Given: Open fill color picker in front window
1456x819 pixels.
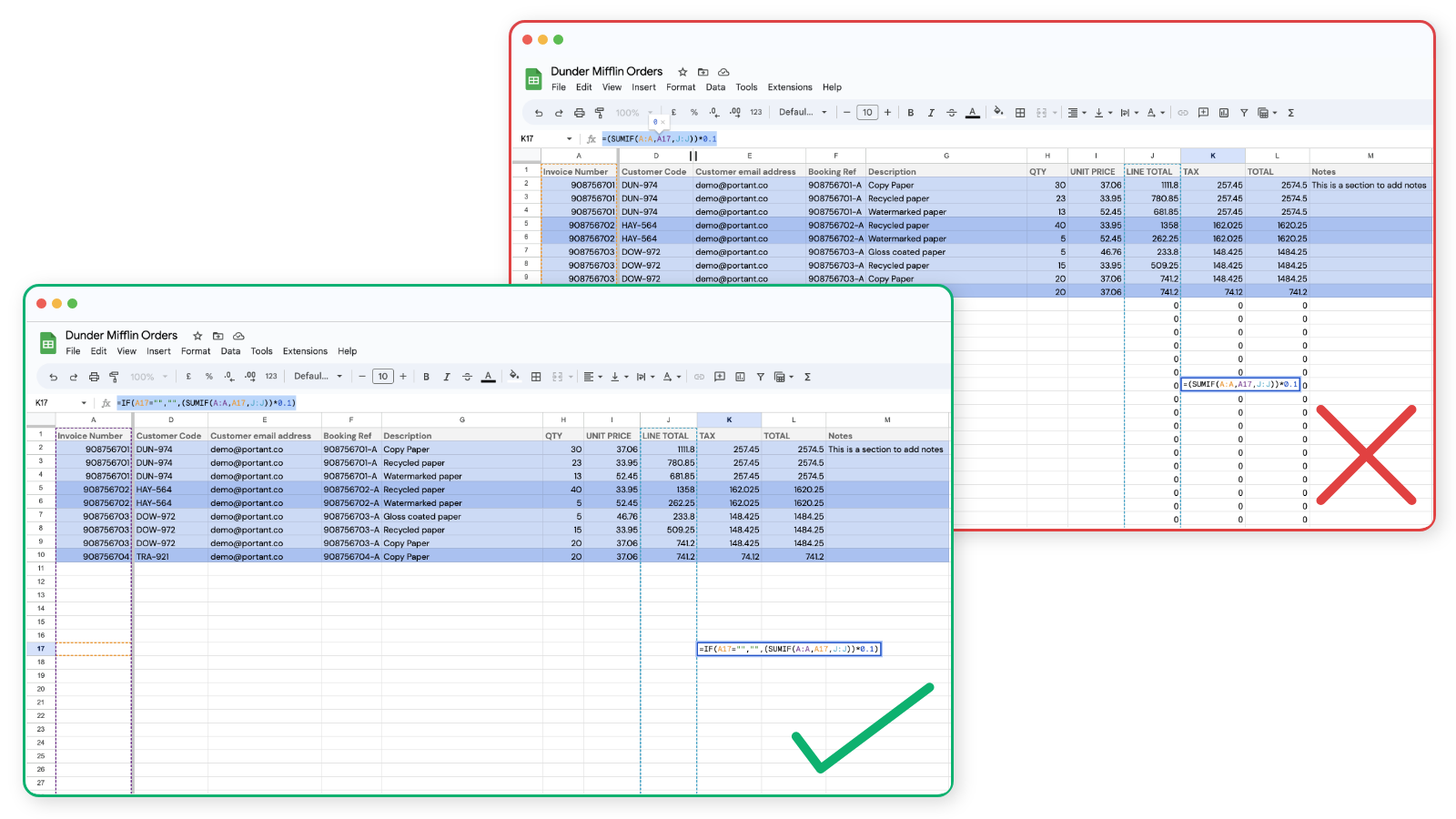Looking at the screenshot, I should click(x=514, y=376).
